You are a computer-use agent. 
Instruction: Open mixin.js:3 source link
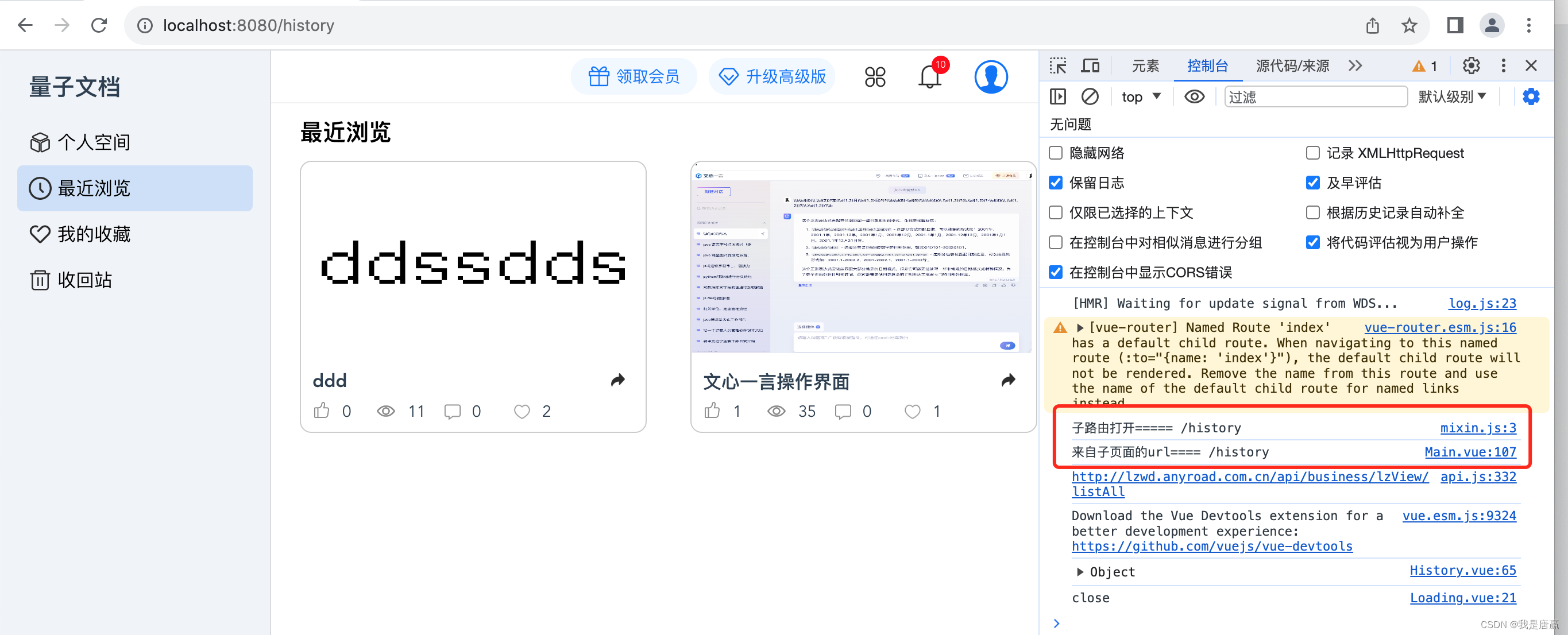[x=1477, y=428]
